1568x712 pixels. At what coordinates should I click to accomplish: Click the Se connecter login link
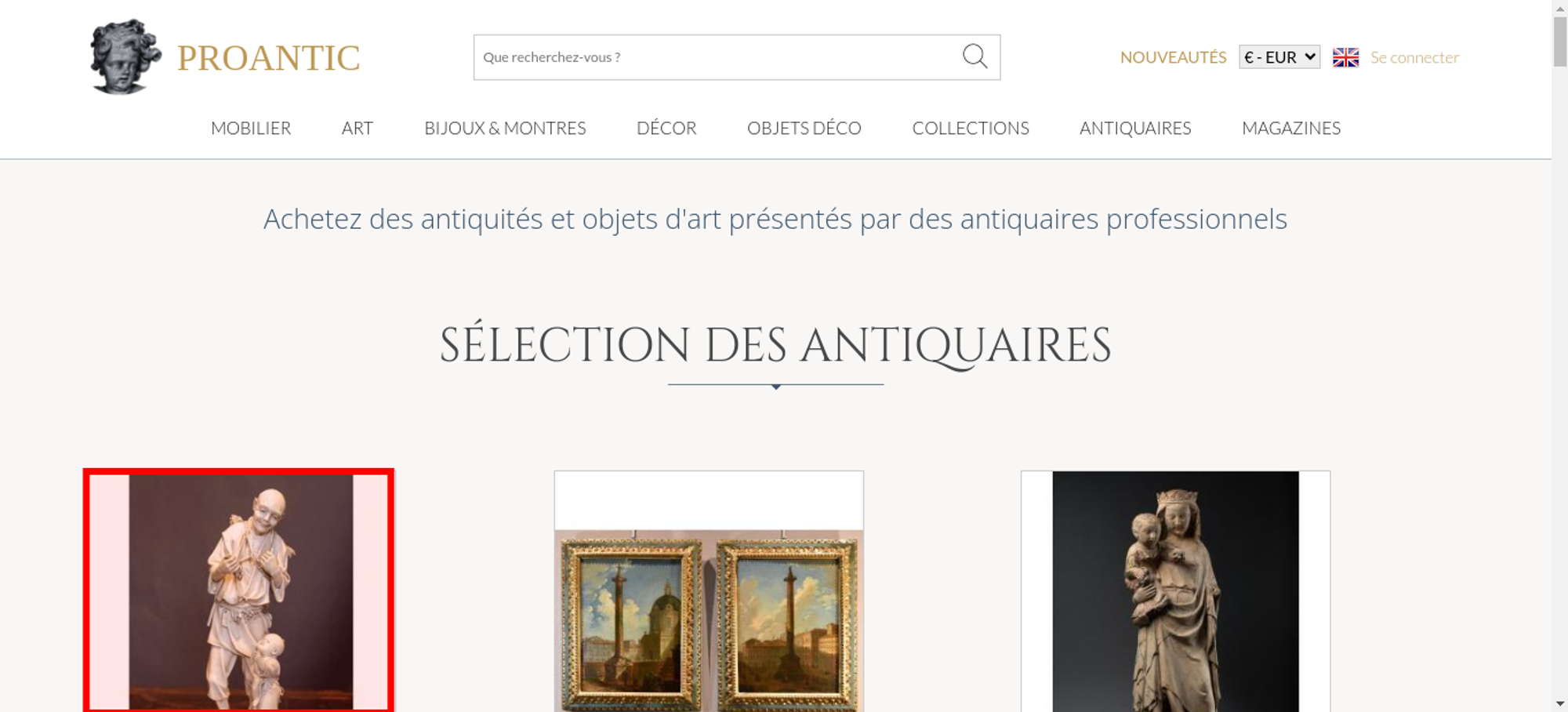click(x=1414, y=57)
